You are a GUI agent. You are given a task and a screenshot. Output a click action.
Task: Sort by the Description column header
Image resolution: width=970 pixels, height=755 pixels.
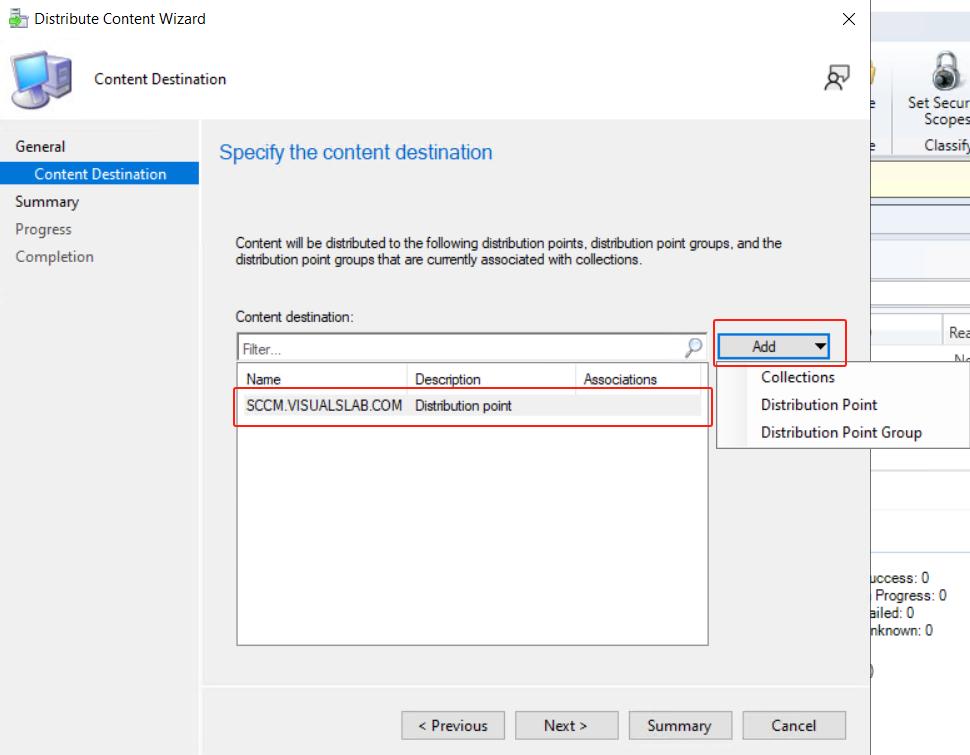point(492,379)
